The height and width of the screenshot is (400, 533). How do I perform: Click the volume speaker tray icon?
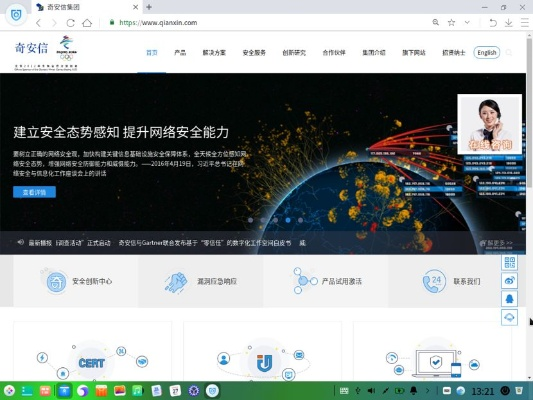[x=371, y=391]
